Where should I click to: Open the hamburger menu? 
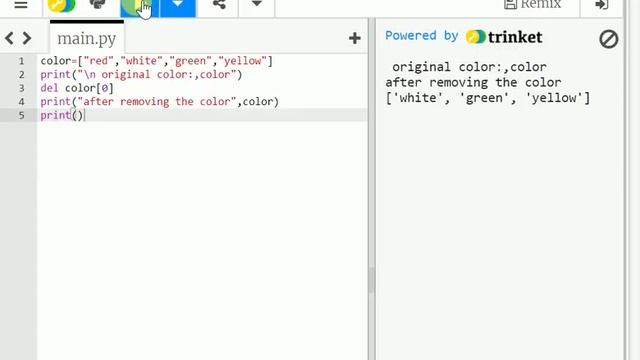[x=21, y=5]
